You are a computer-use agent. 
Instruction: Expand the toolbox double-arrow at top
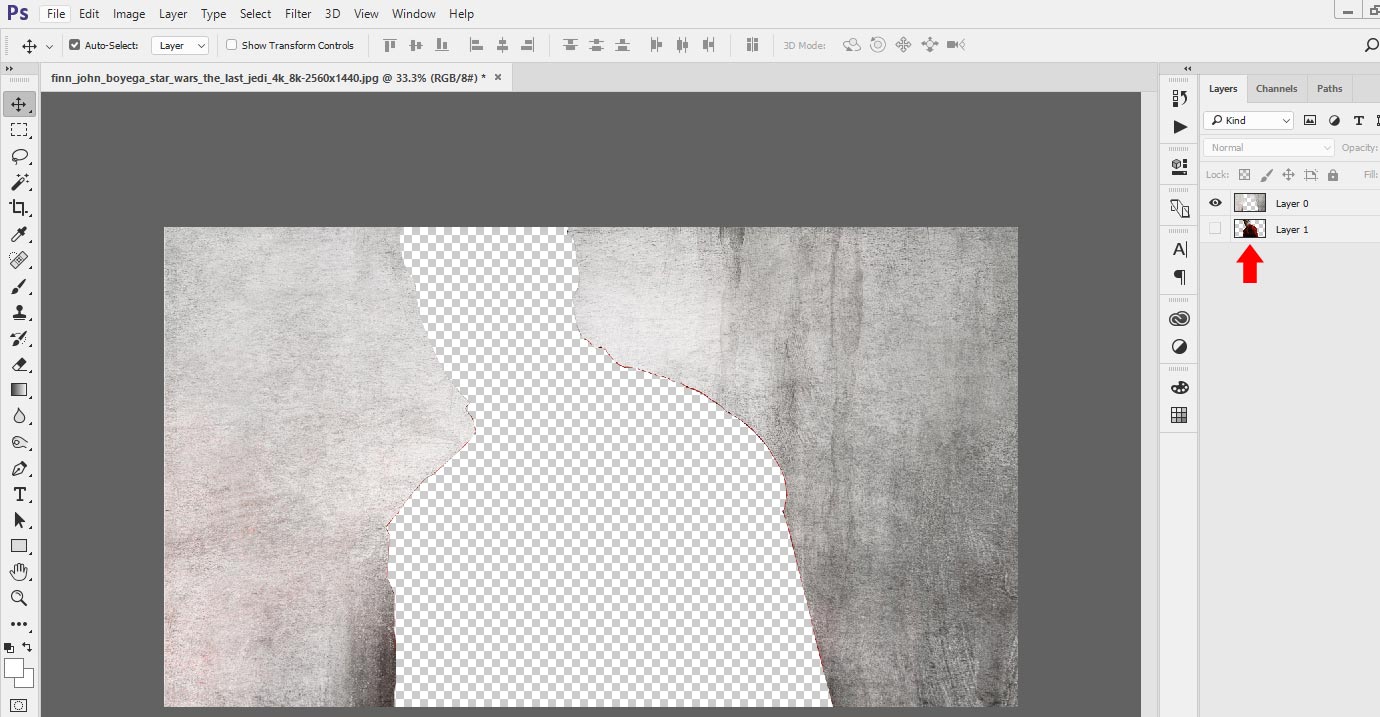click(x=9, y=69)
